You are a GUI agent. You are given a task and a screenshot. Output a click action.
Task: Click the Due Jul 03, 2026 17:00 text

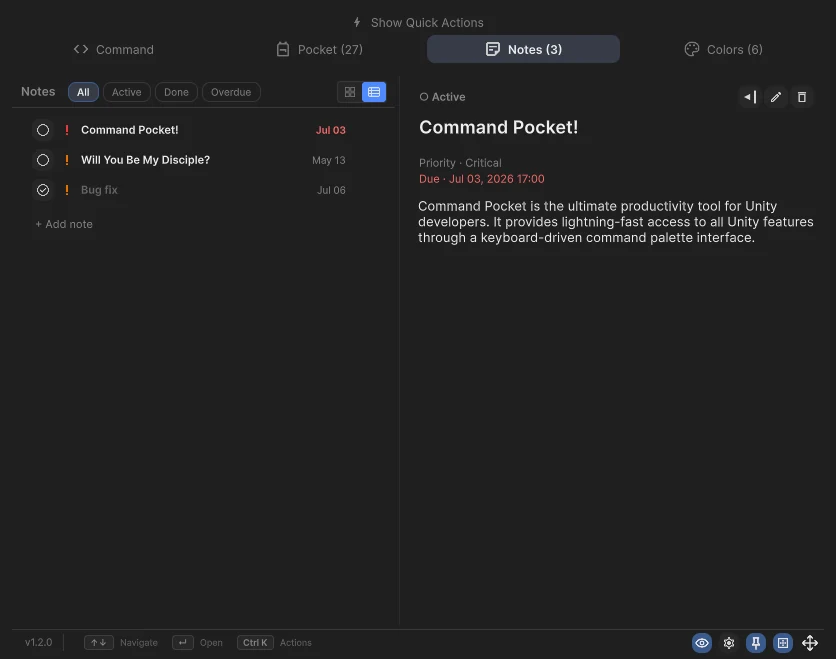(x=481, y=179)
